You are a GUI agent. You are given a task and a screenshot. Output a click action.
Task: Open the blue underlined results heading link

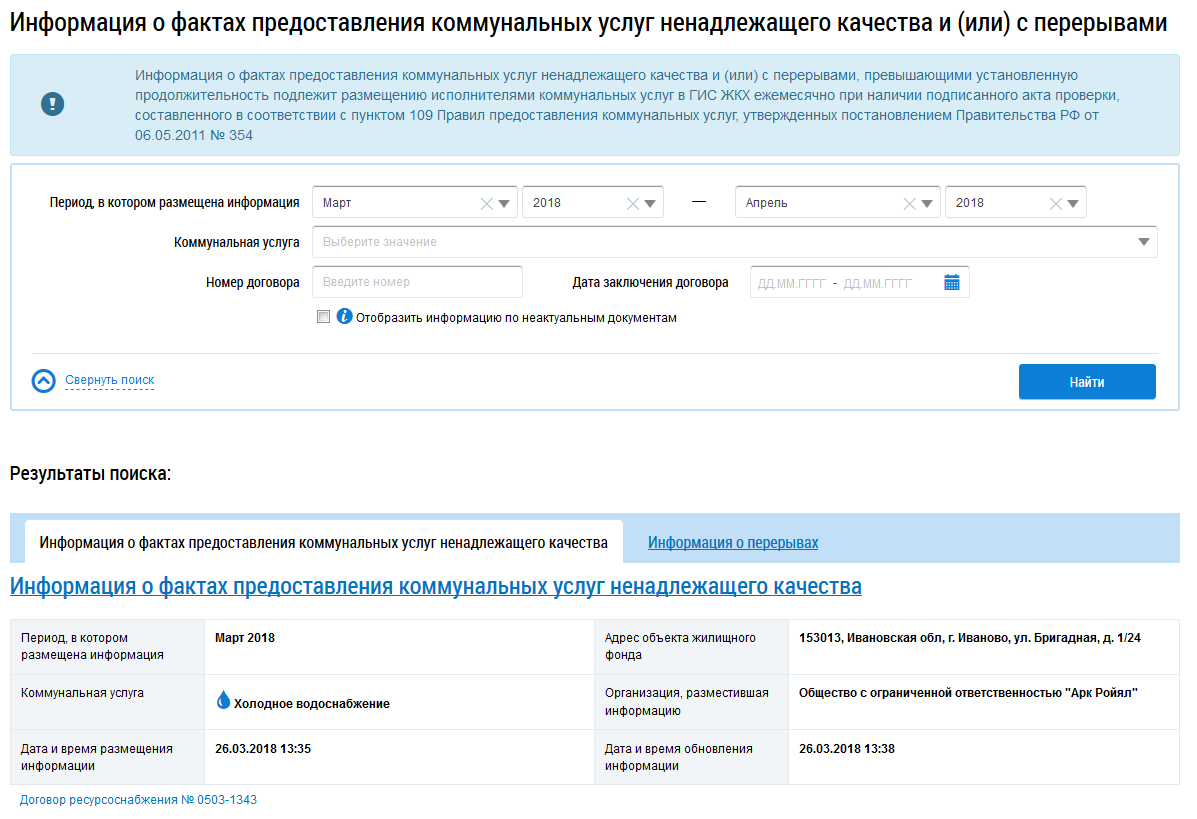coord(435,587)
